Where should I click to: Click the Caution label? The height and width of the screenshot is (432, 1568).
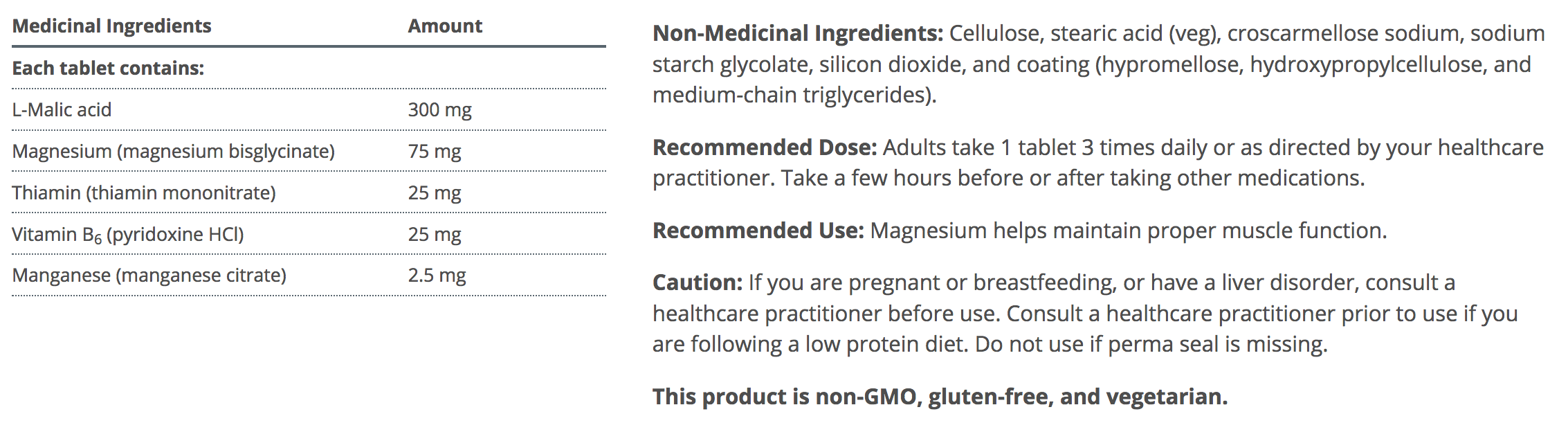pos(697,282)
